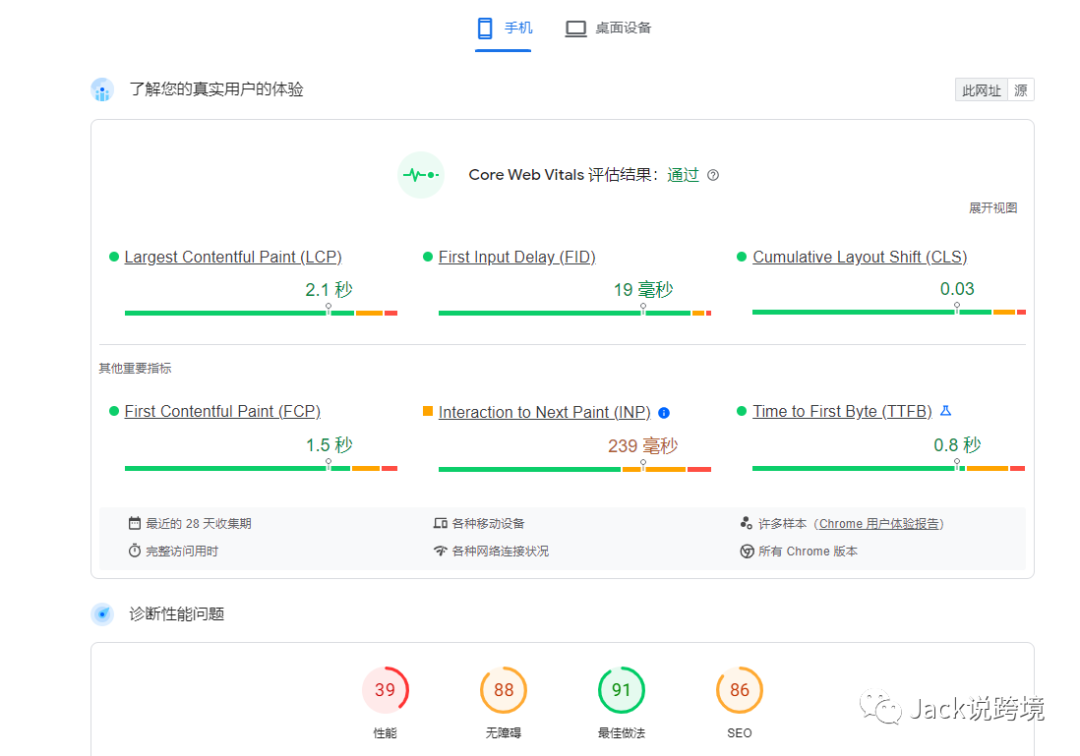Click the 诊断性能问题 section icon
The width and height of the screenshot is (1080, 756).
(x=102, y=613)
